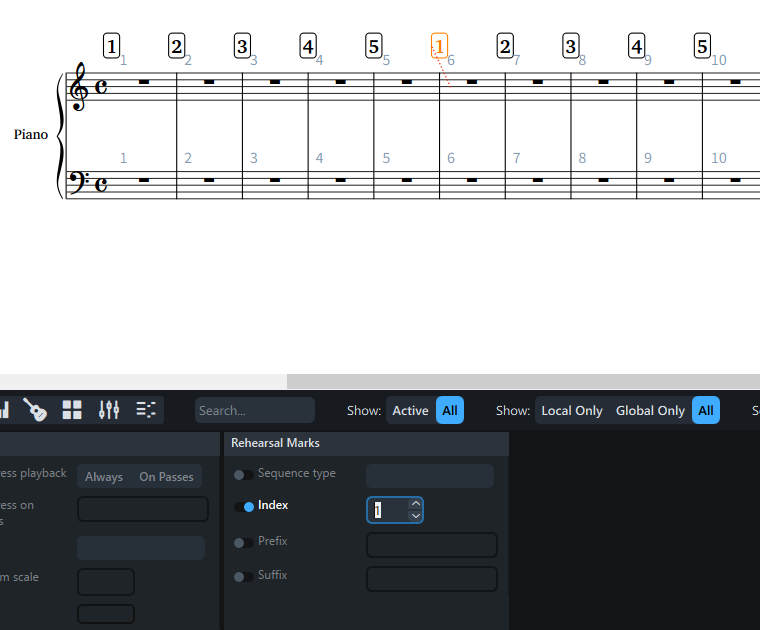This screenshot has height=630, width=760.
Task: Select All next to Active filter
Action: pos(450,410)
